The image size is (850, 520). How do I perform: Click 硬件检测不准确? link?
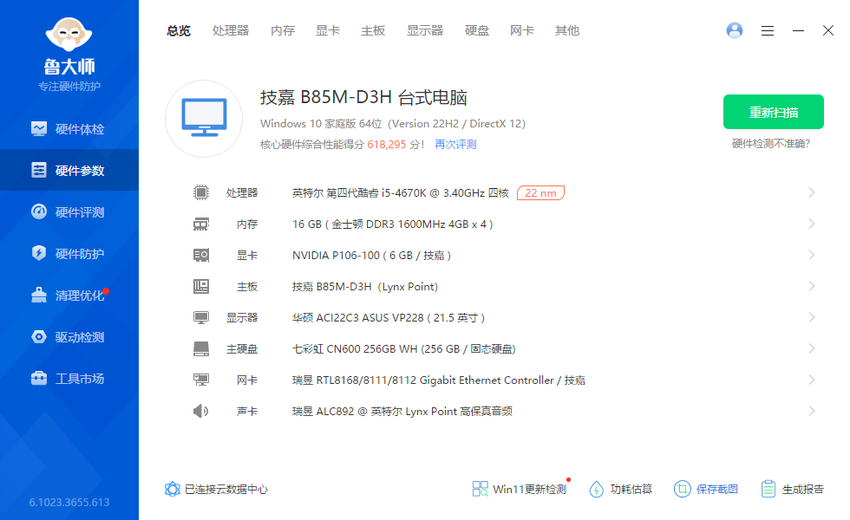coord(771,144)
